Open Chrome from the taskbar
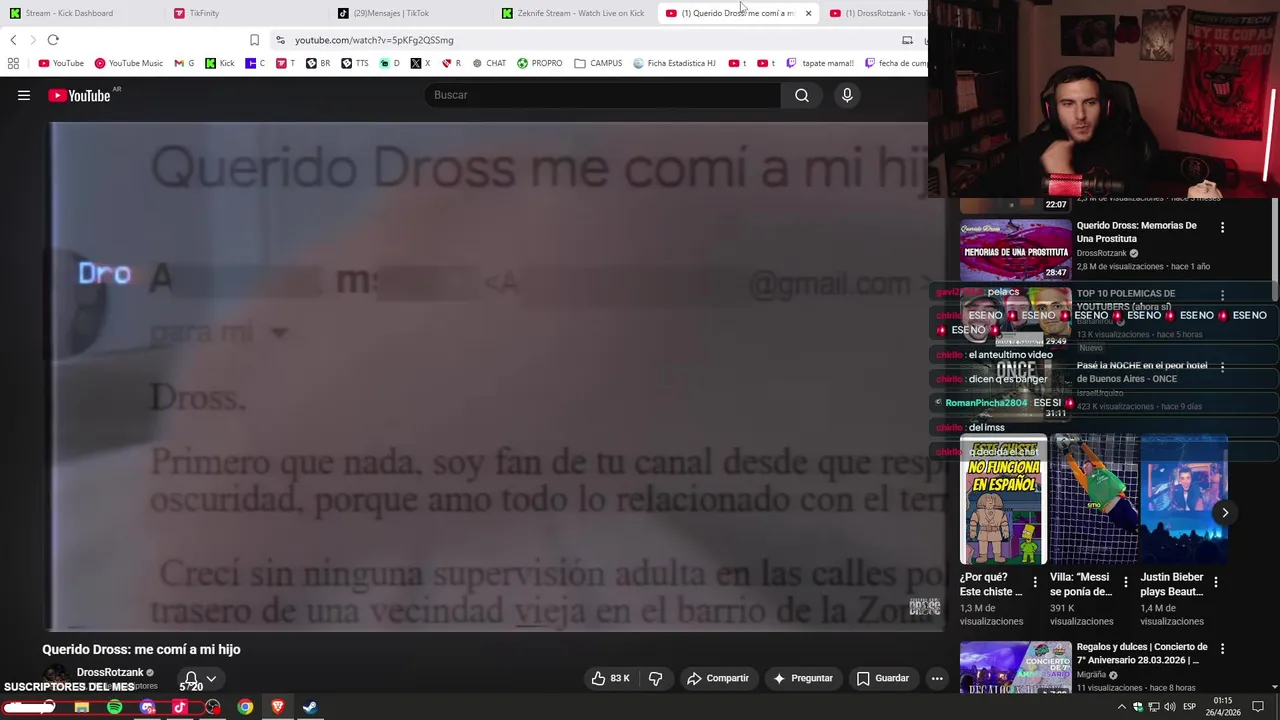 [x=245, y=707]
